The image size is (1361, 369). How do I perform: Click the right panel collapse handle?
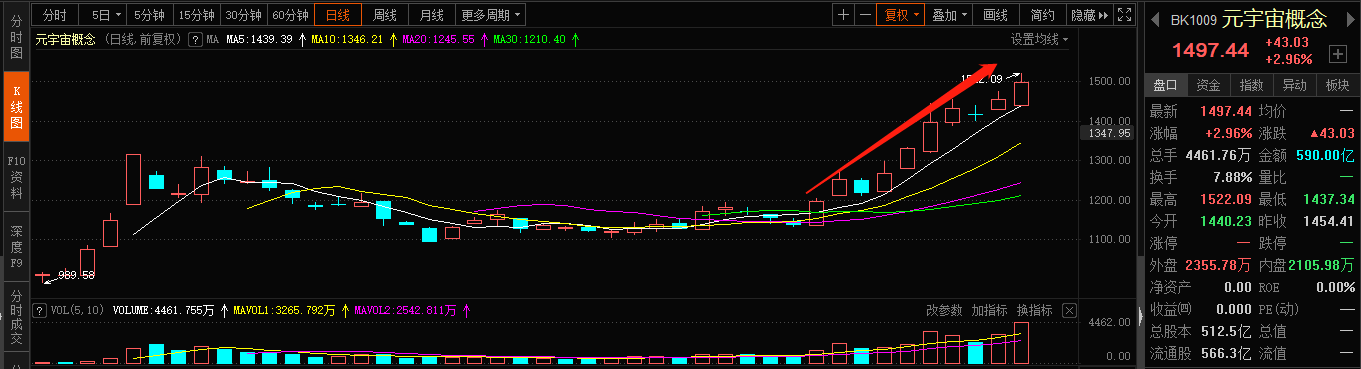point(1139,317)
